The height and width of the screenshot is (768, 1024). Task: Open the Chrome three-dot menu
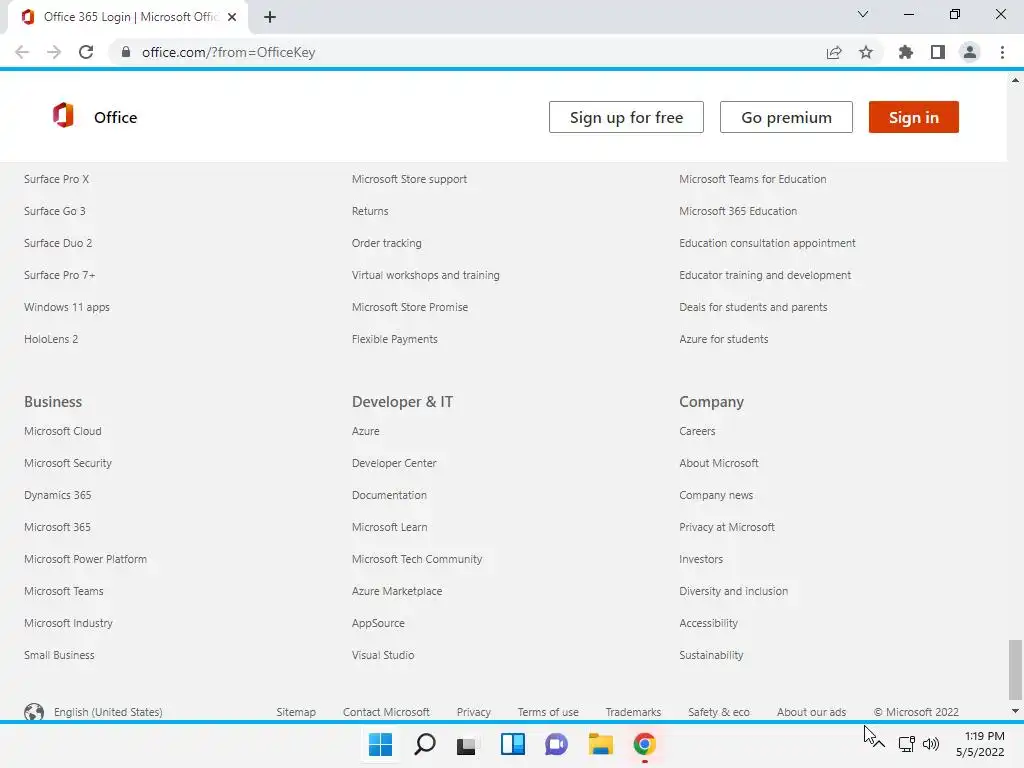(x=1002, y=52)
